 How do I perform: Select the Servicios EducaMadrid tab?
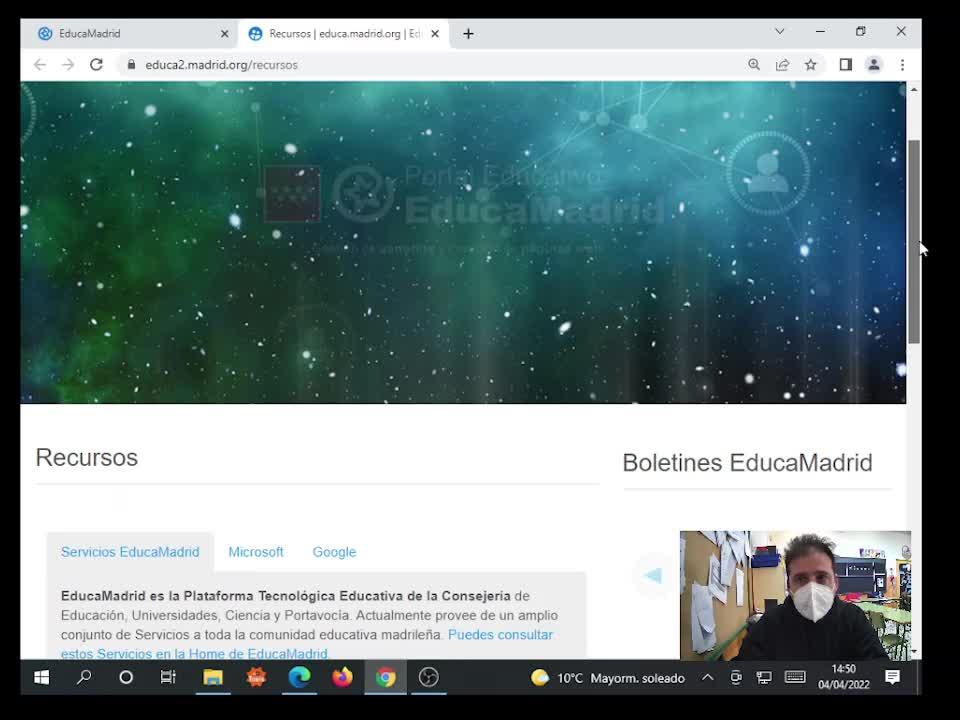click(130, 552)
